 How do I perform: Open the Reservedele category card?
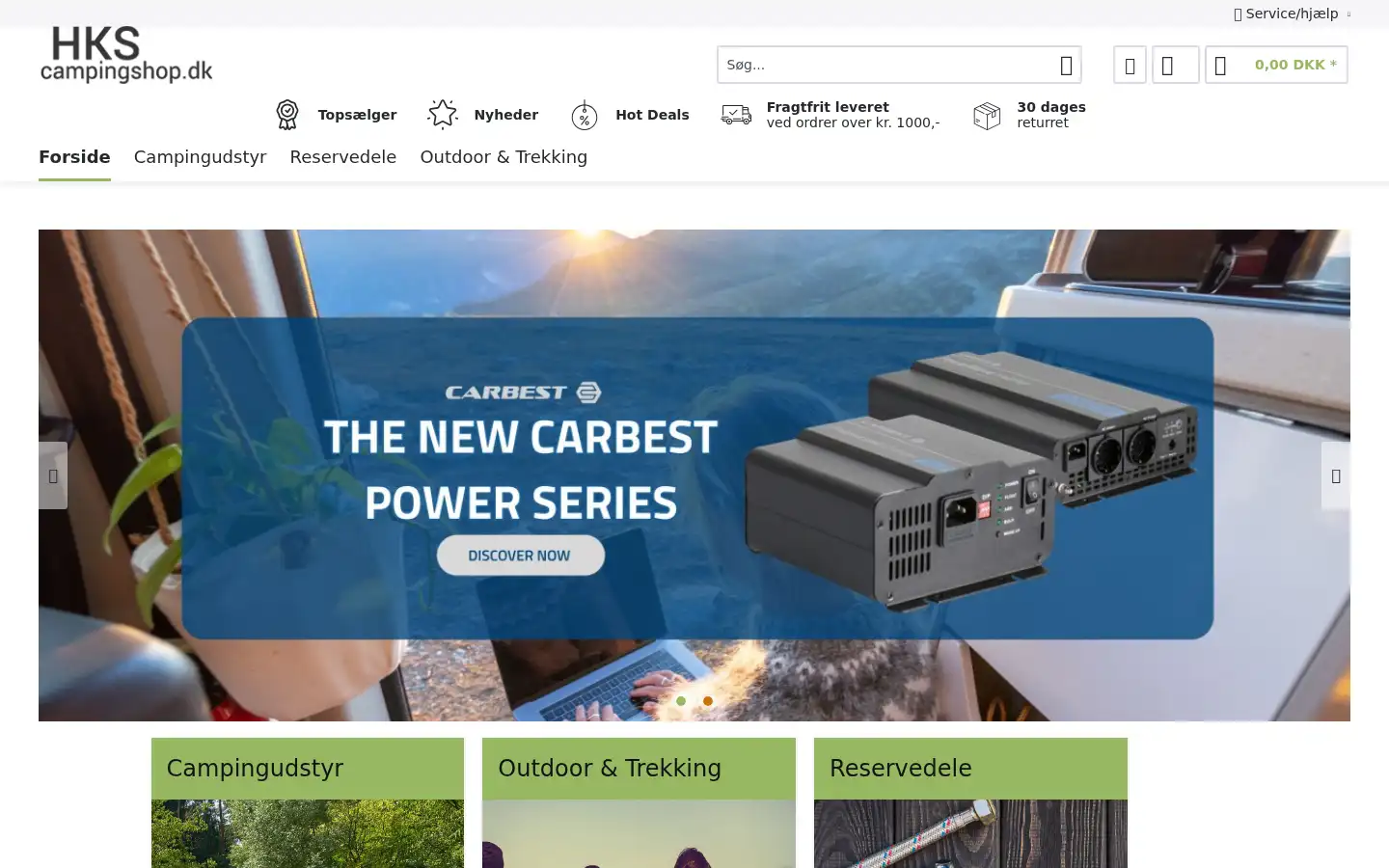[x=970, y=802]
